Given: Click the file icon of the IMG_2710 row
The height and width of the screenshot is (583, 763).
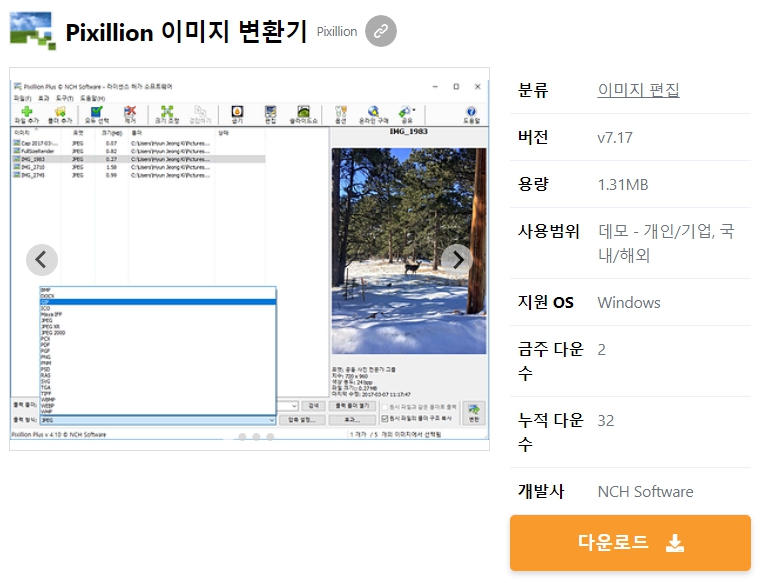Looking at the screenshot, I should click(x=17, y=167).
